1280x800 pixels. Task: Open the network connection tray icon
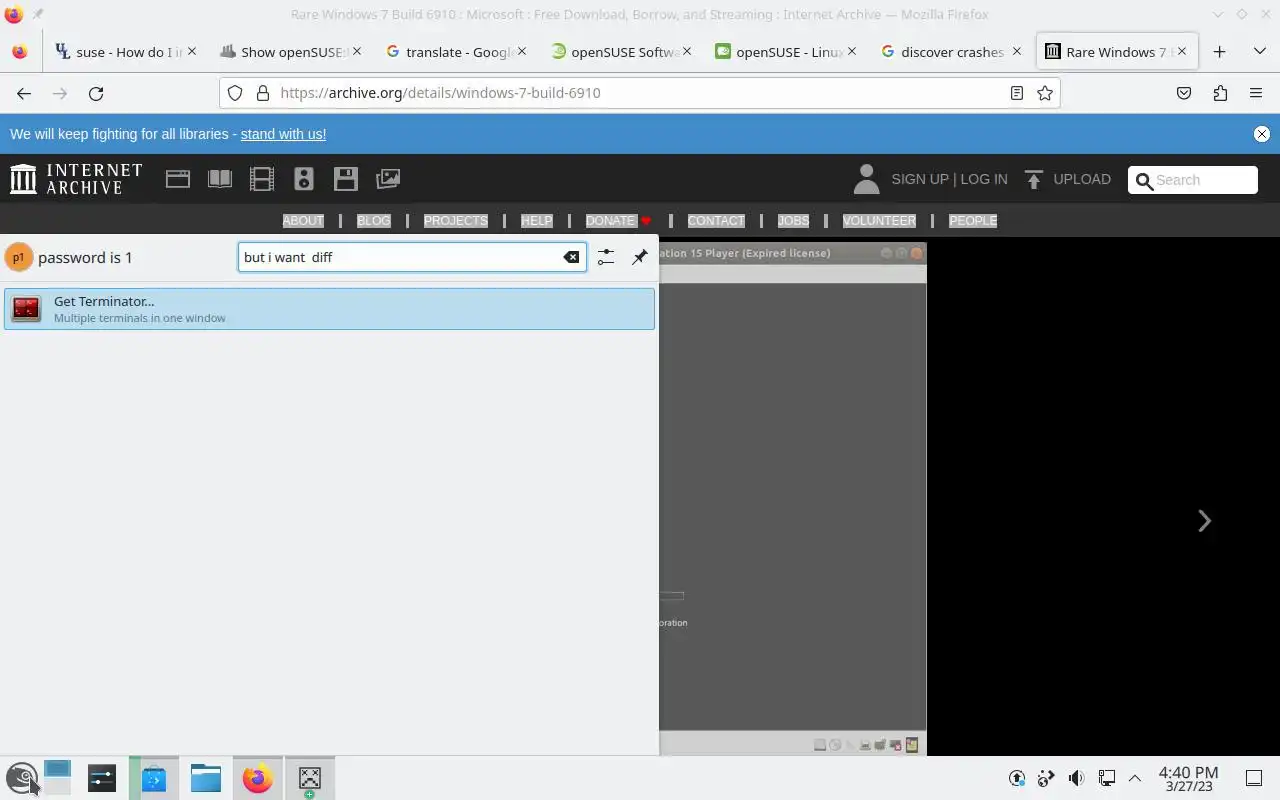click(1106, 778)
